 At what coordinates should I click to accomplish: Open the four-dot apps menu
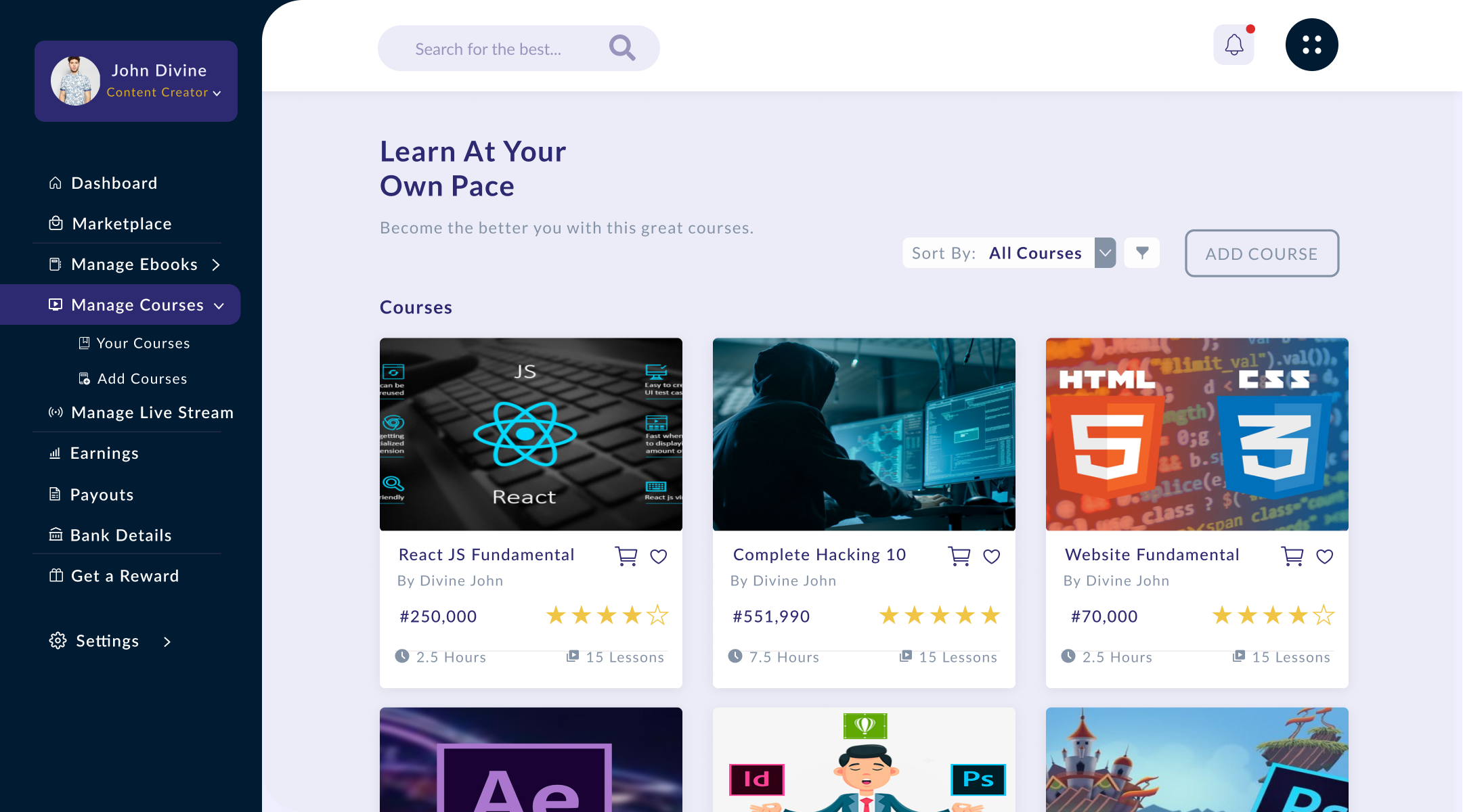(x=1311, y=45)
